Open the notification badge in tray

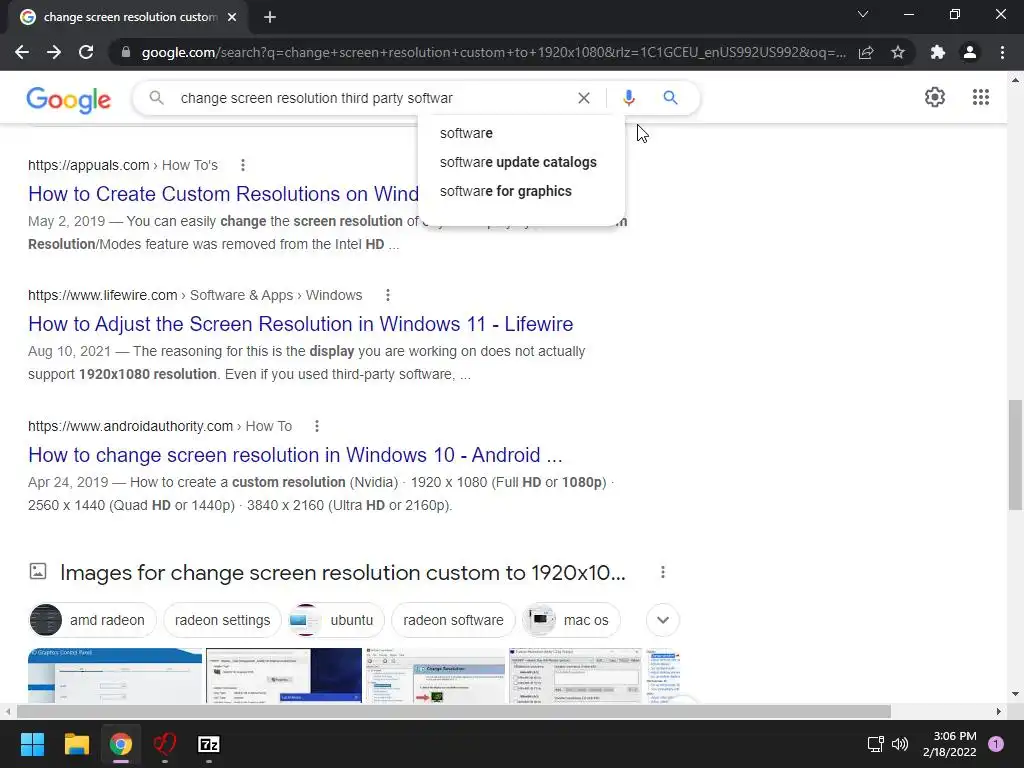996,744
